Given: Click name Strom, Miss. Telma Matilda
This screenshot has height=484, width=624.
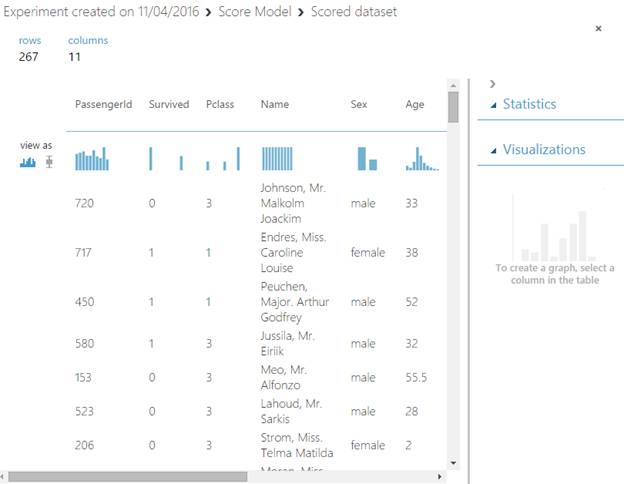Looking at the screenshot, I should [x=297, y=445].
